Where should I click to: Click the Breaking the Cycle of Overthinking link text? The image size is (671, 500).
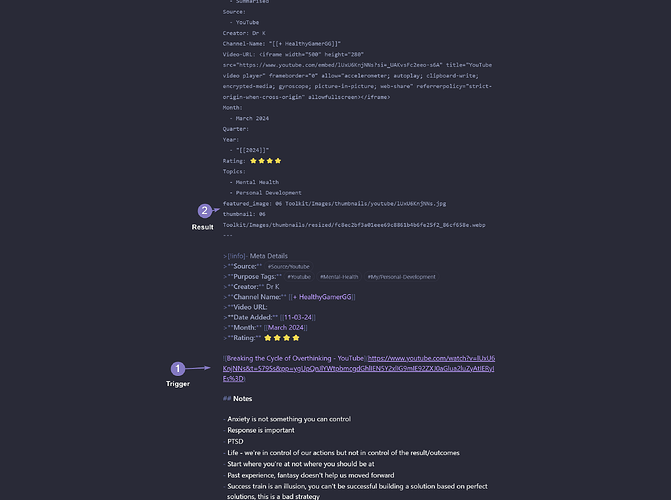pos(294,358)
